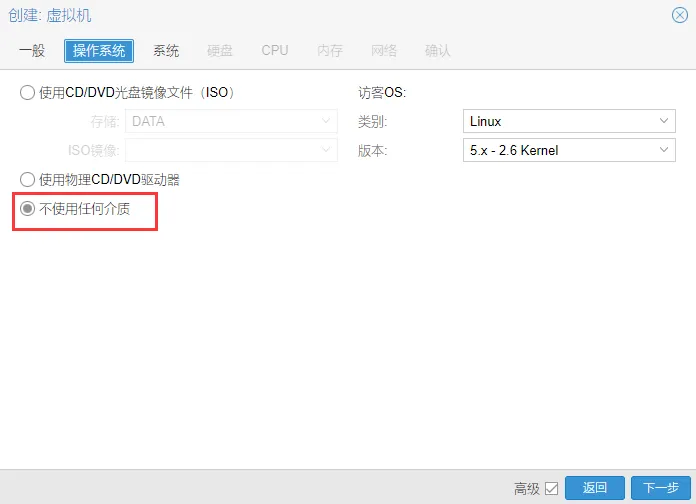Go to the CPU tab
The image size is (696, 504).
(x=275, y=51)
